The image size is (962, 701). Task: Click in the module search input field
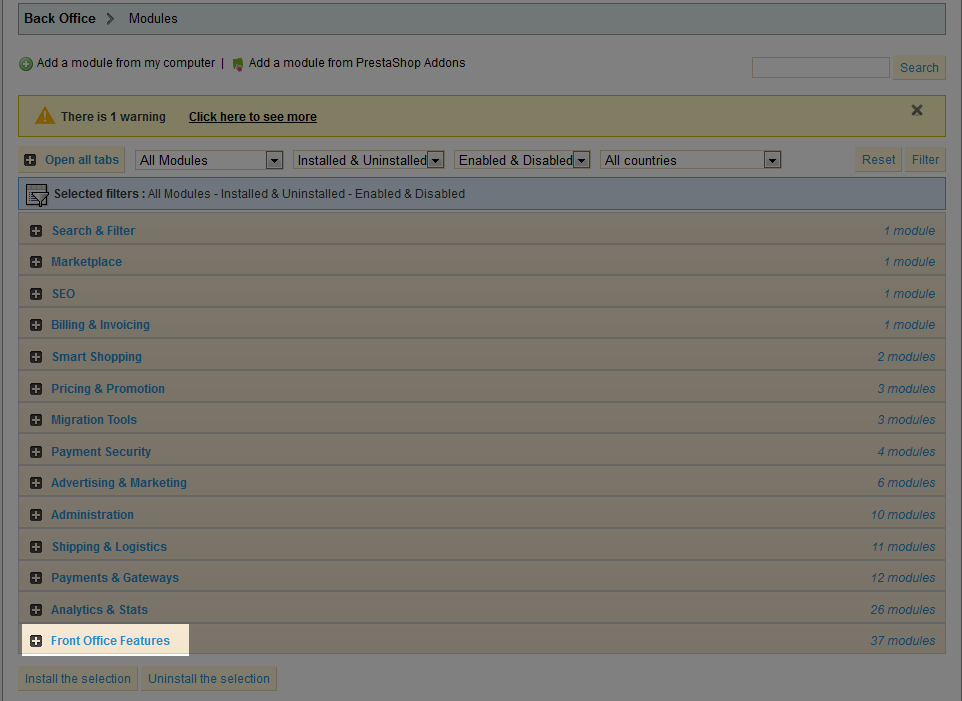[x=820, y=68]
